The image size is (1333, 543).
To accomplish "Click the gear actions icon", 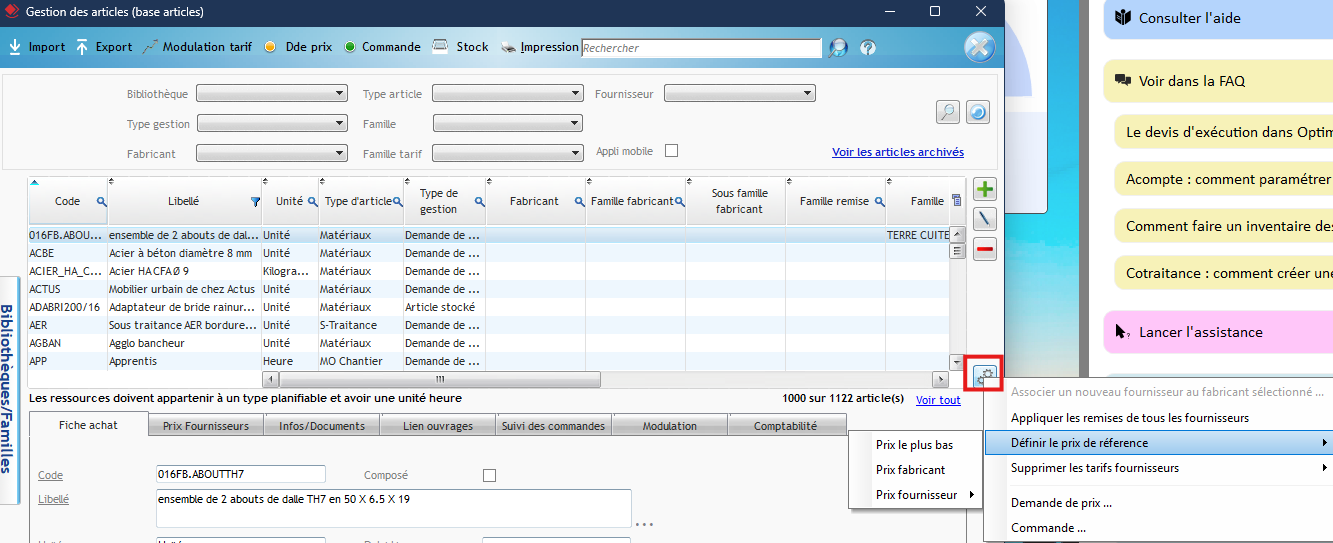I will tap(985, 376).
